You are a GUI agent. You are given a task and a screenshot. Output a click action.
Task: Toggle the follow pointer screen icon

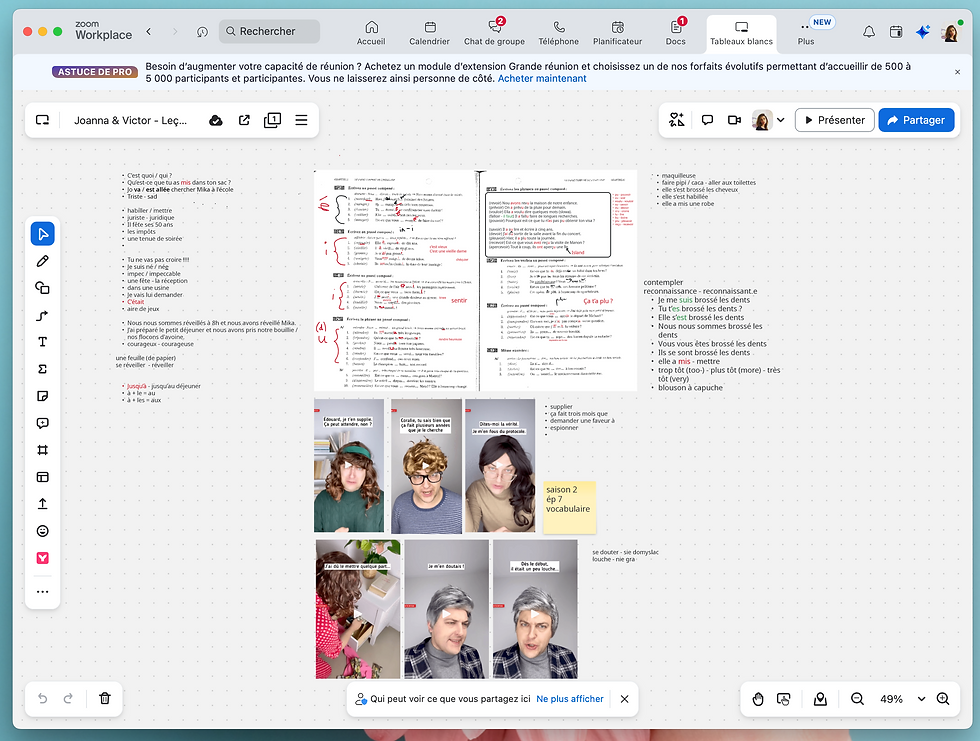pyautogui.click(x=784, y=699)
